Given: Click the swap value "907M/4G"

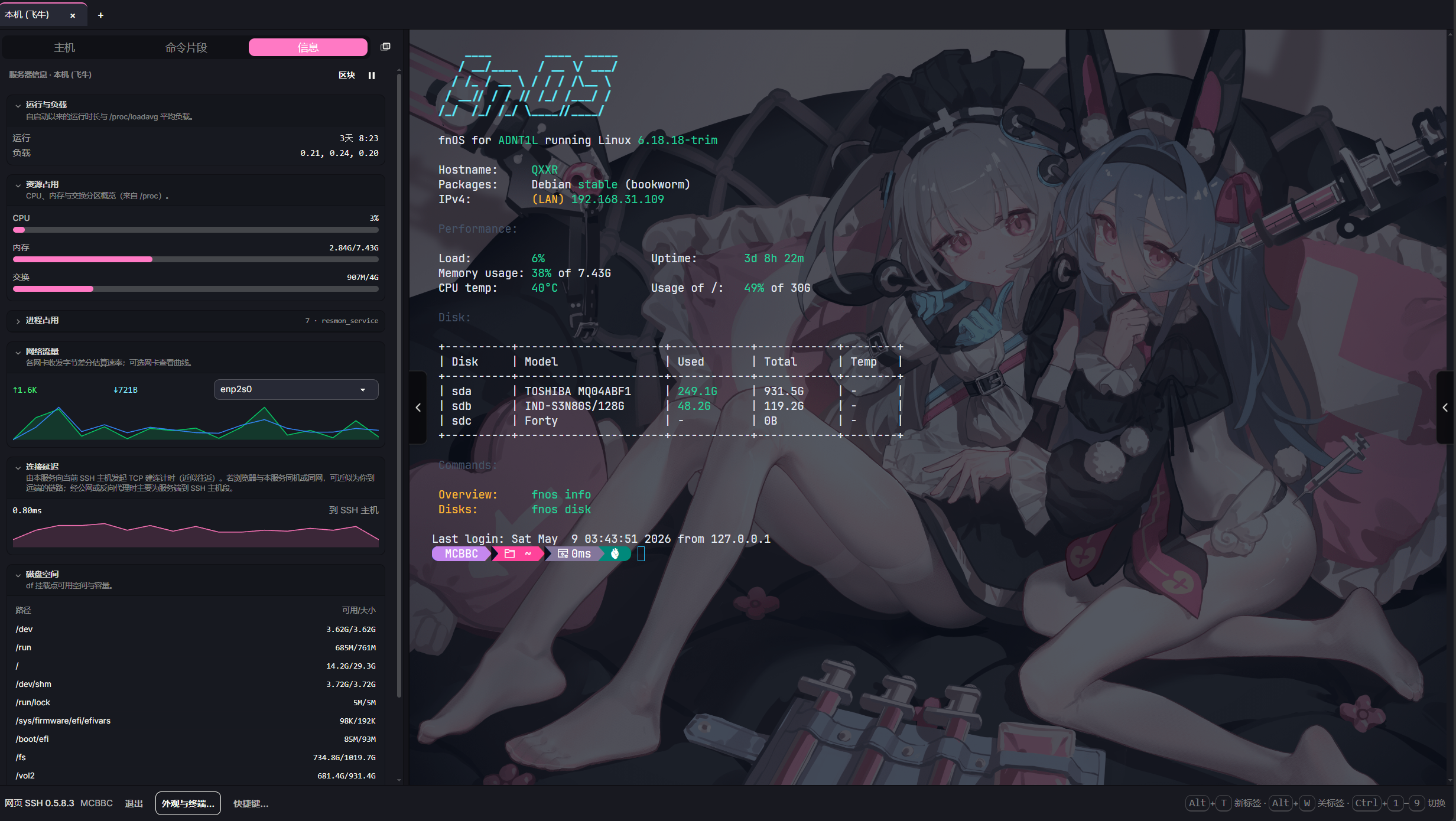Looking at the screenshot, I should (363, 278).
